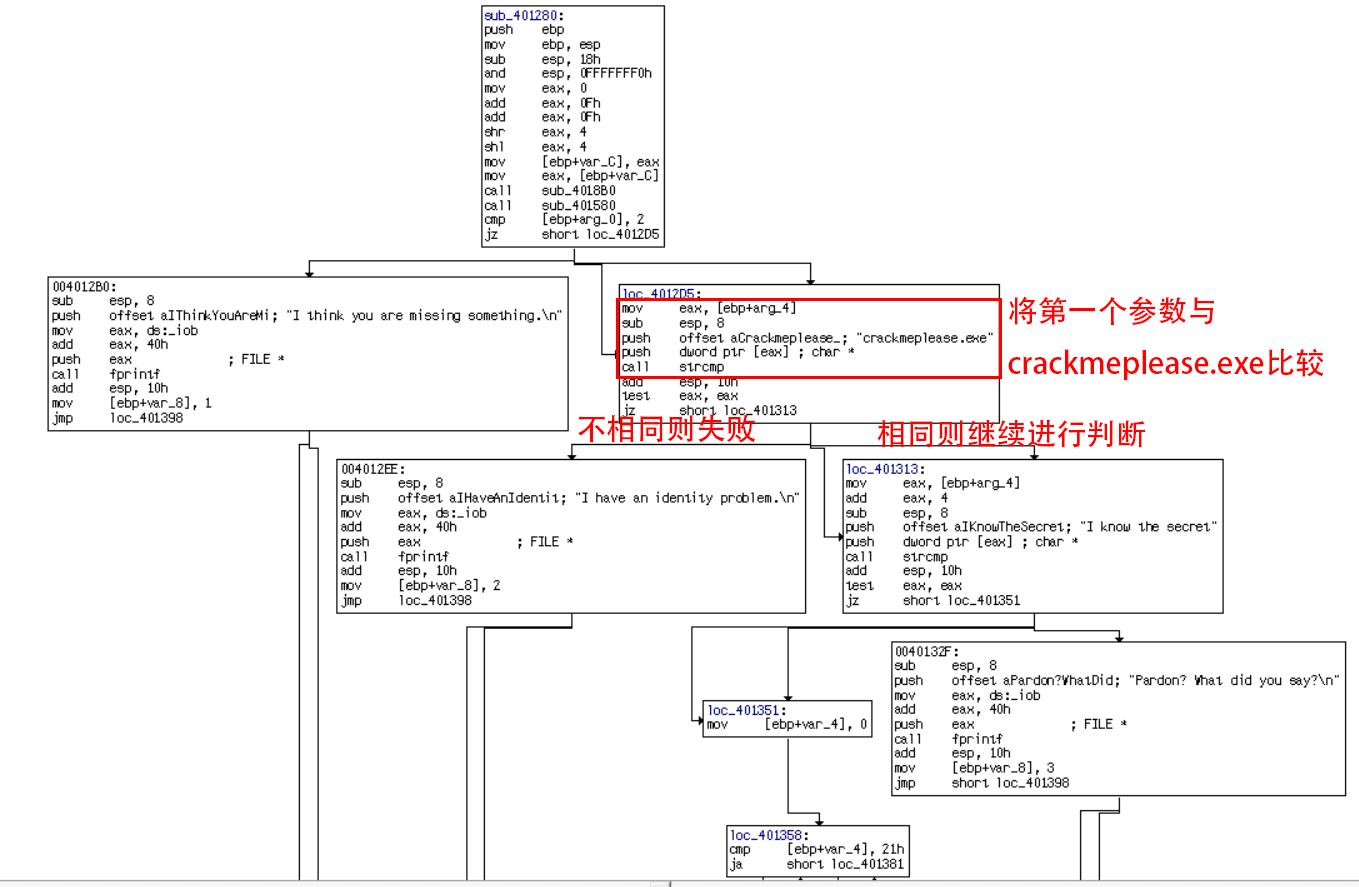This screenshot has width=1359, height=887.
Task: Click the offset aIThinkYouAreMi push line
Action: [x=307, y=315]
